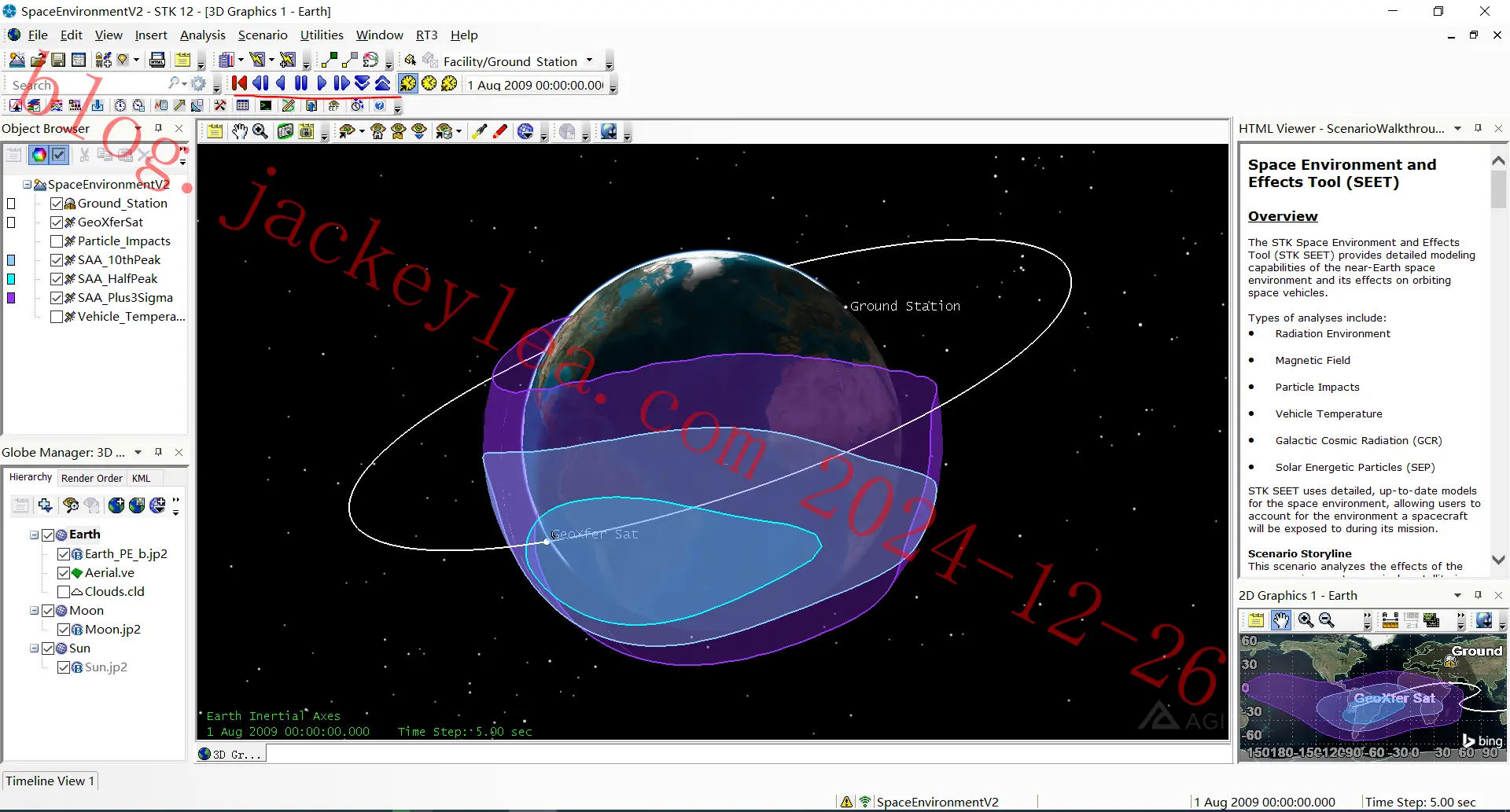
Task: Enable the Particle_Impacts object checkbox
Action: 57,241
